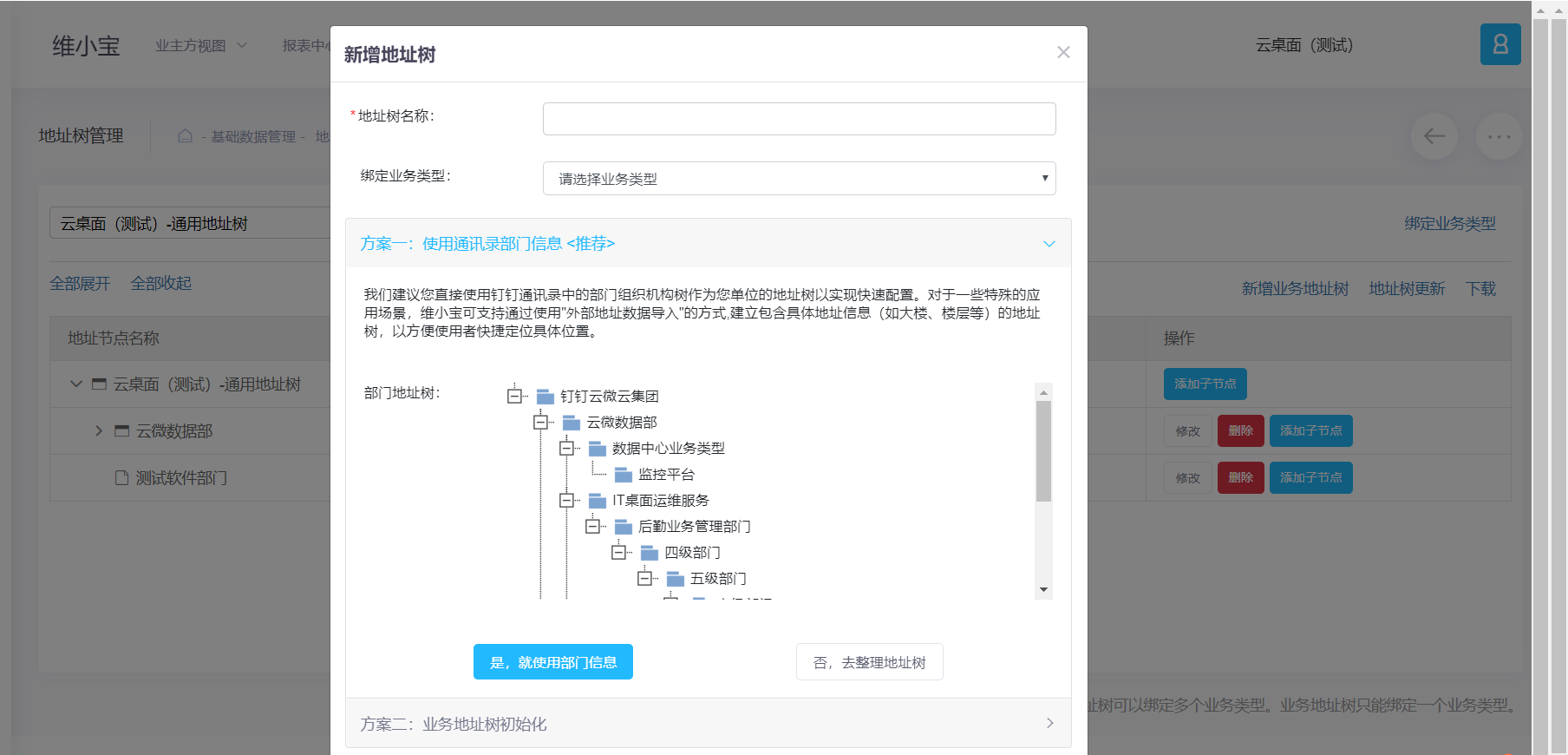
Task: Click department tree scrollbar up arrow
Action: point(1043,392)
